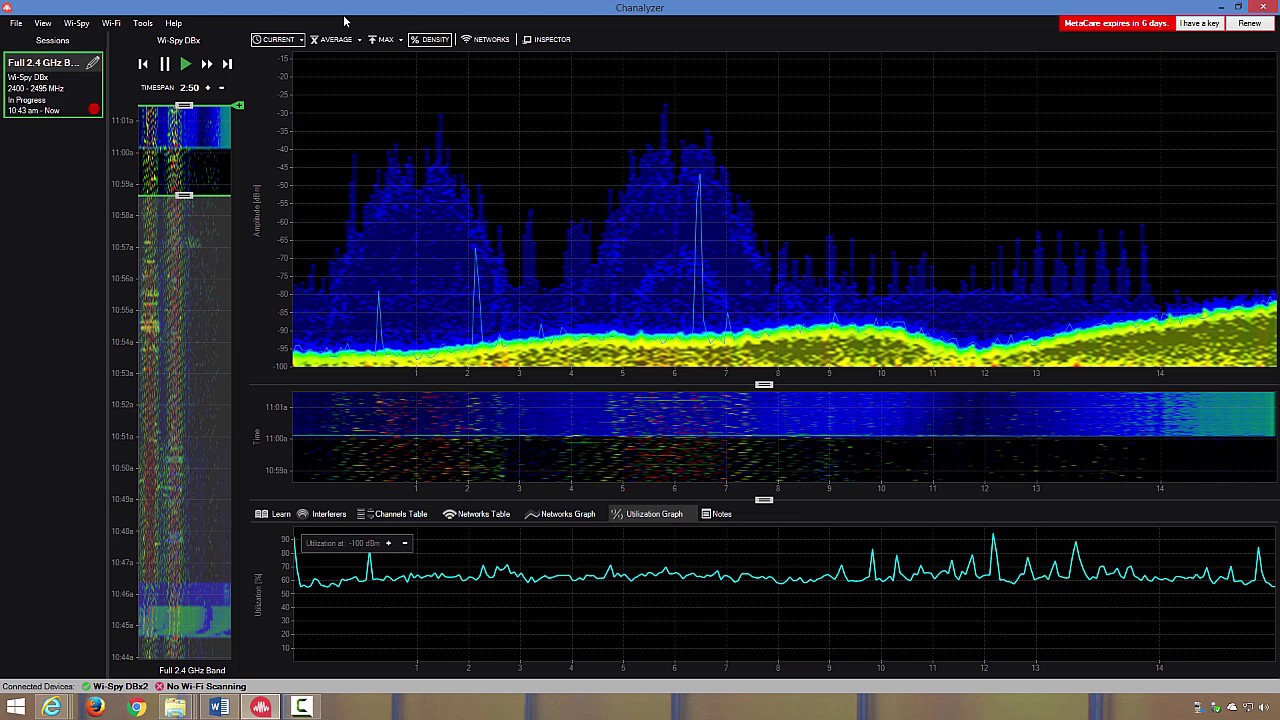Toggle the Inspector tool
Image resolution: width=1280 pixels, height=720 pixels.
(547, 40)
